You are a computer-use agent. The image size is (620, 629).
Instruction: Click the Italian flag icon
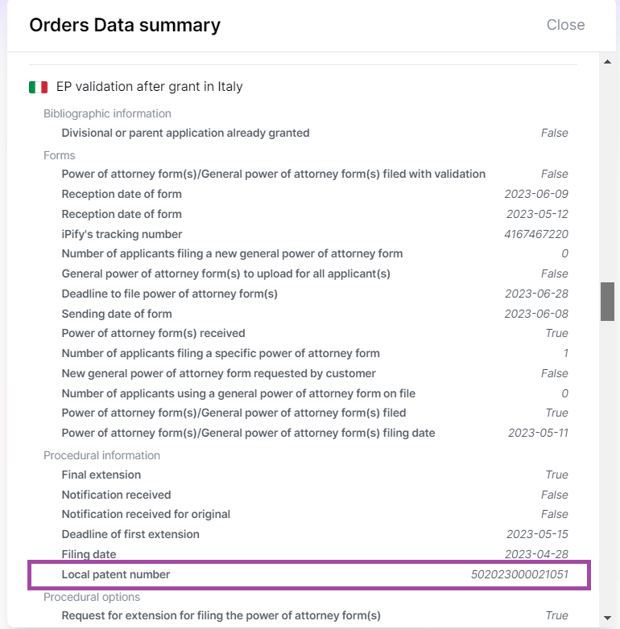[38, 87]
